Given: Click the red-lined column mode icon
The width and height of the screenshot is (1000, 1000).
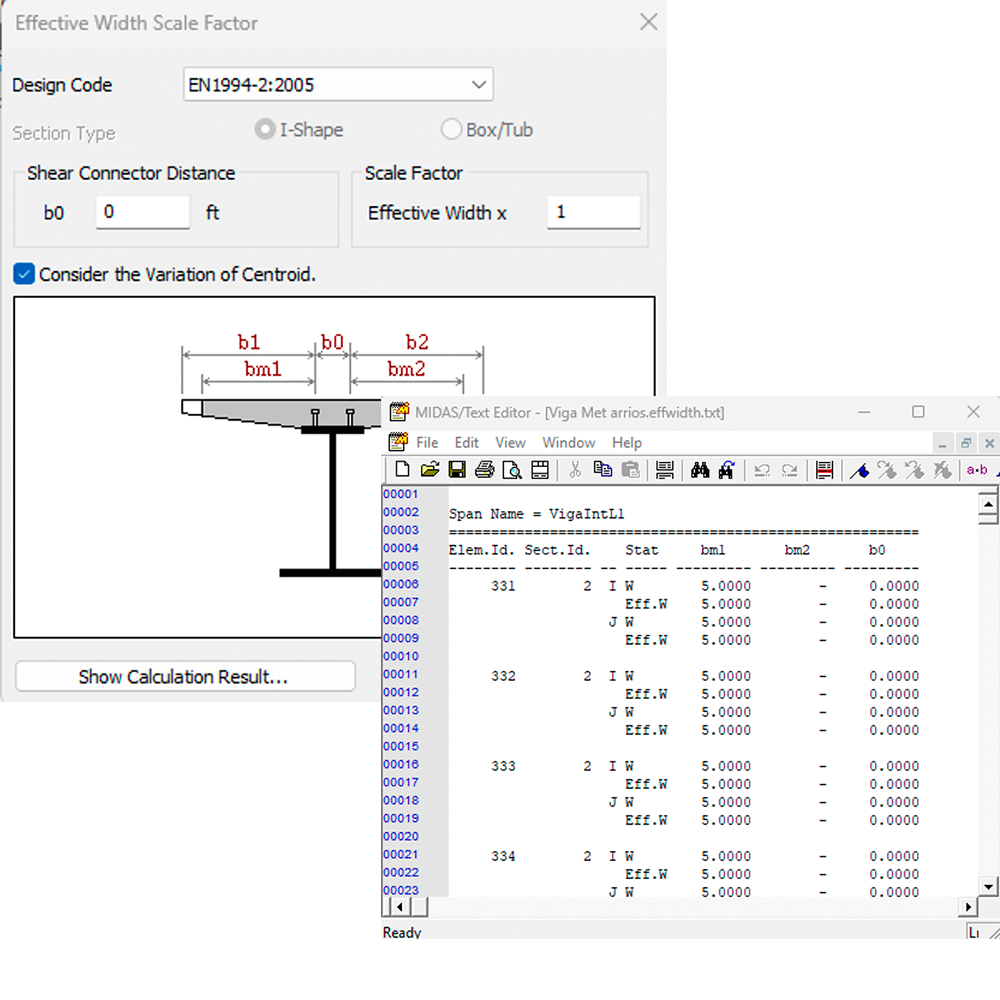Looking at the screenshot, I should [x=825, y=470].
